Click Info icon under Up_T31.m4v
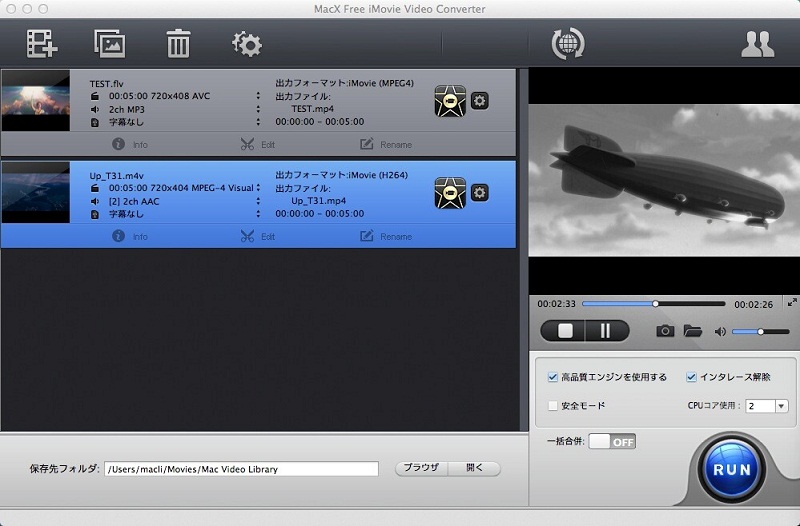This screenshot has height=526, width=800. 118,236
